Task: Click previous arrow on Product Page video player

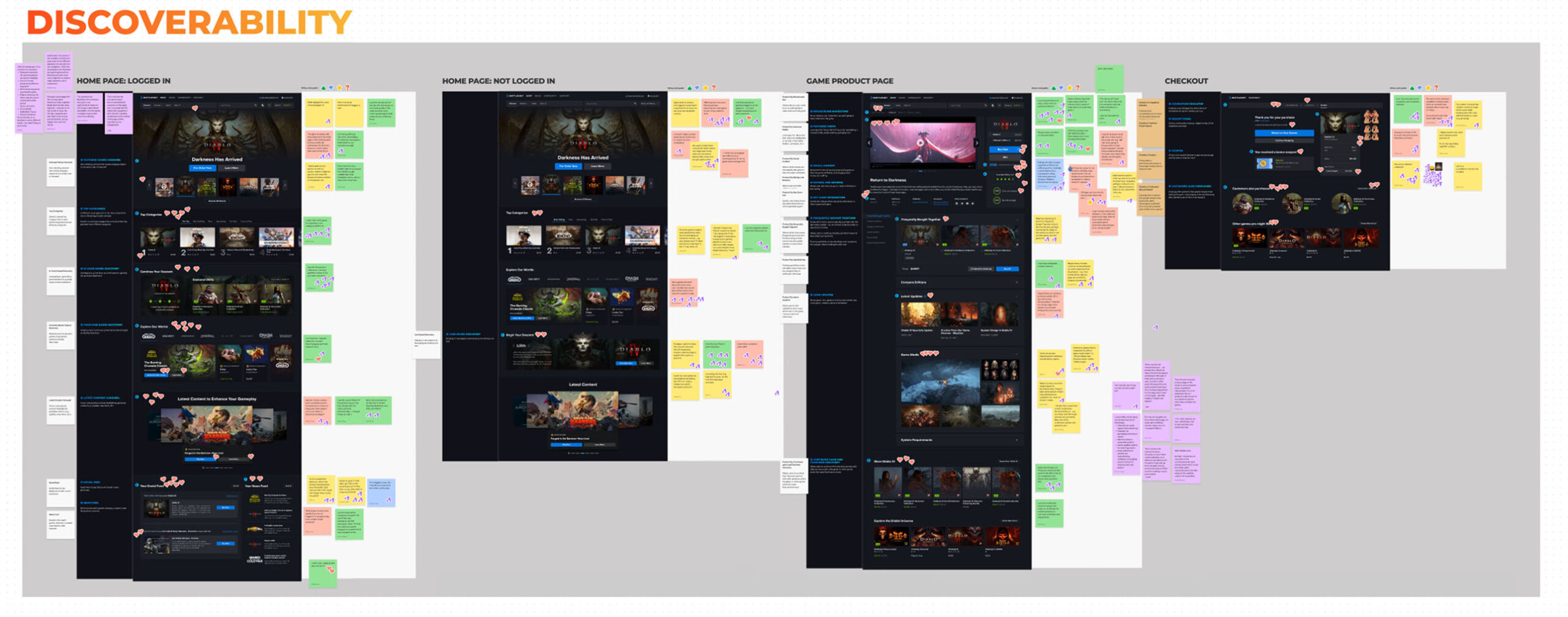Action: (x=869, y=143)
